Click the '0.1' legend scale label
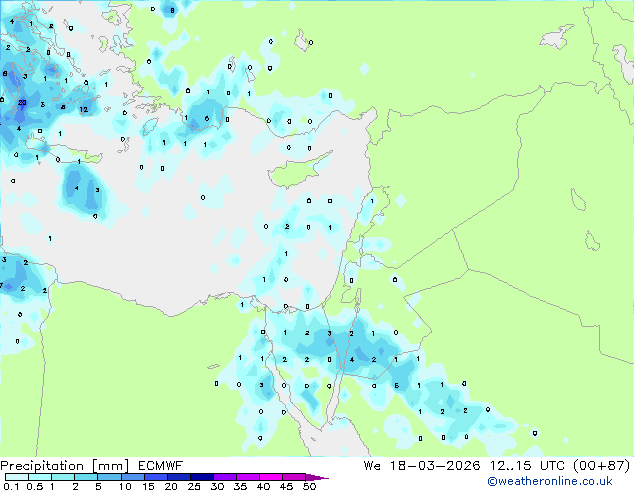This screenshot has width=634, height=490. pos(11,486)
